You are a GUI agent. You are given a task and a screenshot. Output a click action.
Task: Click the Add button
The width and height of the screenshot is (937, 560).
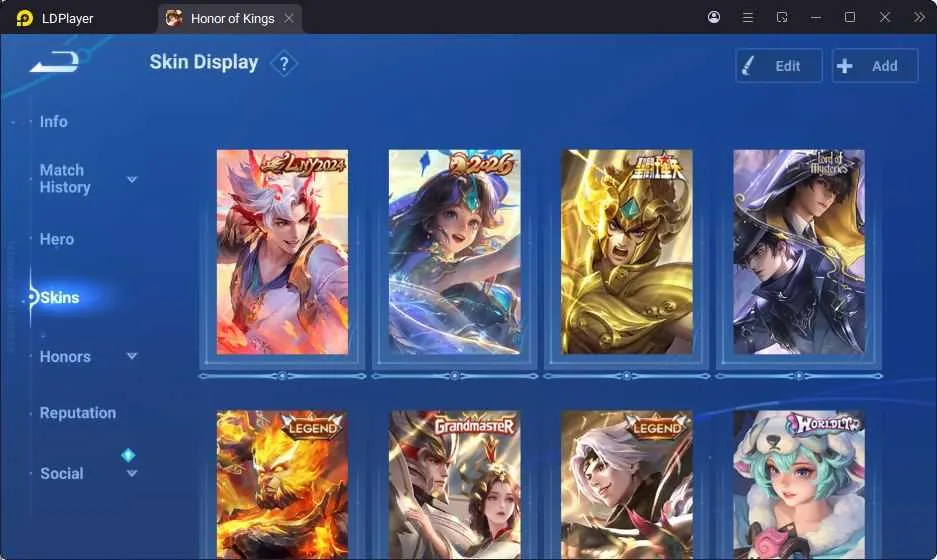[875, 66]
